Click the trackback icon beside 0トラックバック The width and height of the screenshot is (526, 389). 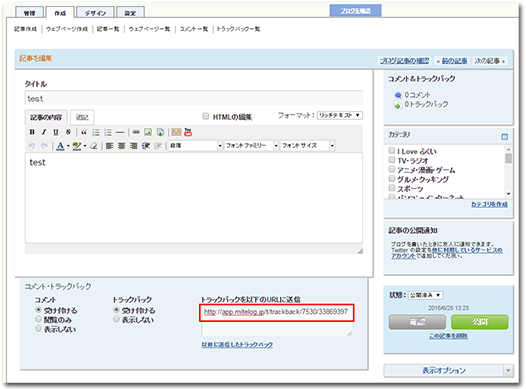coord(398,105)
